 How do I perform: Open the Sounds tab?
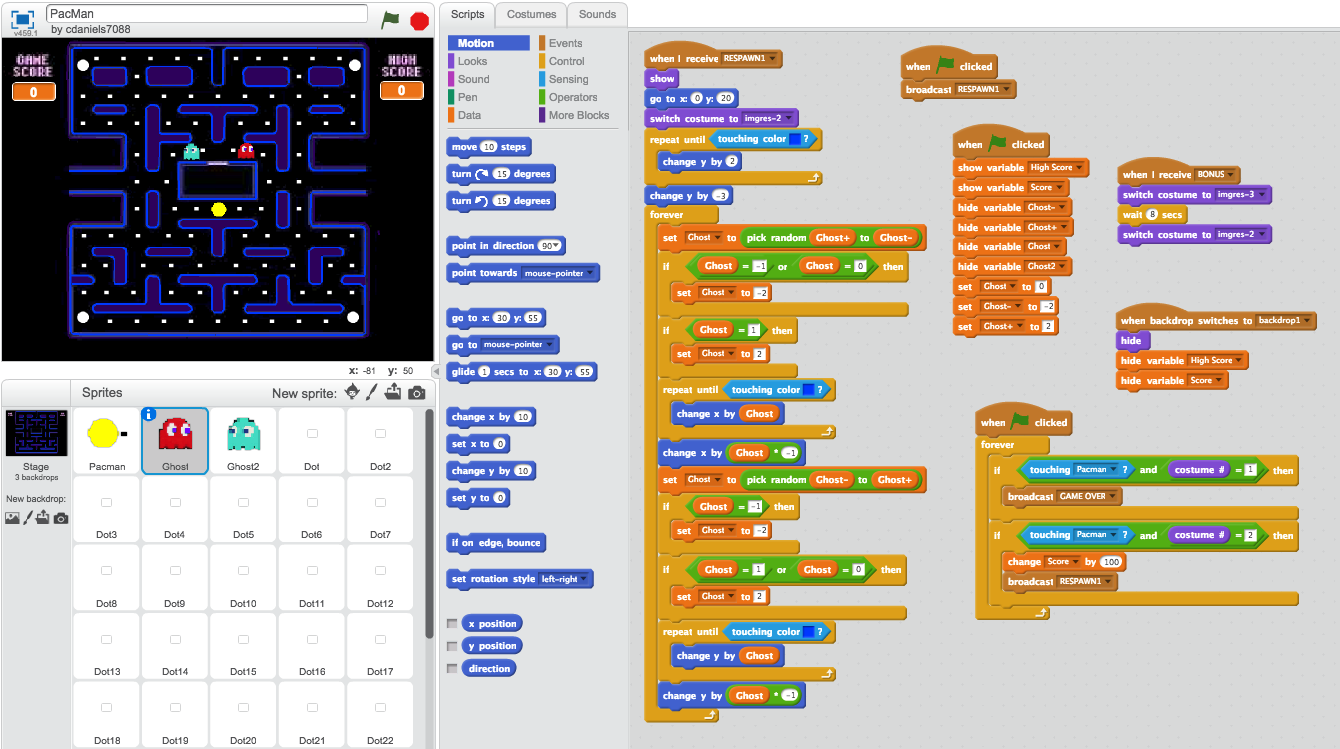[597, 14]
